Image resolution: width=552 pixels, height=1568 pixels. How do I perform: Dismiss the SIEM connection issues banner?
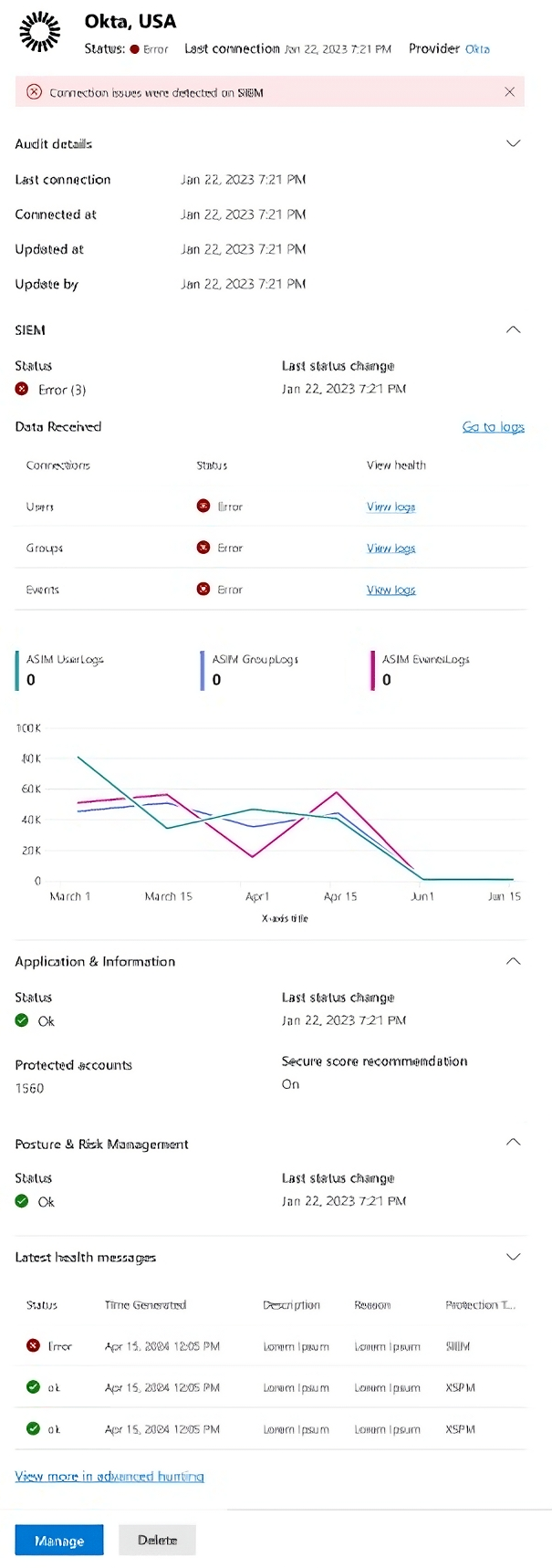click(510, 91)
